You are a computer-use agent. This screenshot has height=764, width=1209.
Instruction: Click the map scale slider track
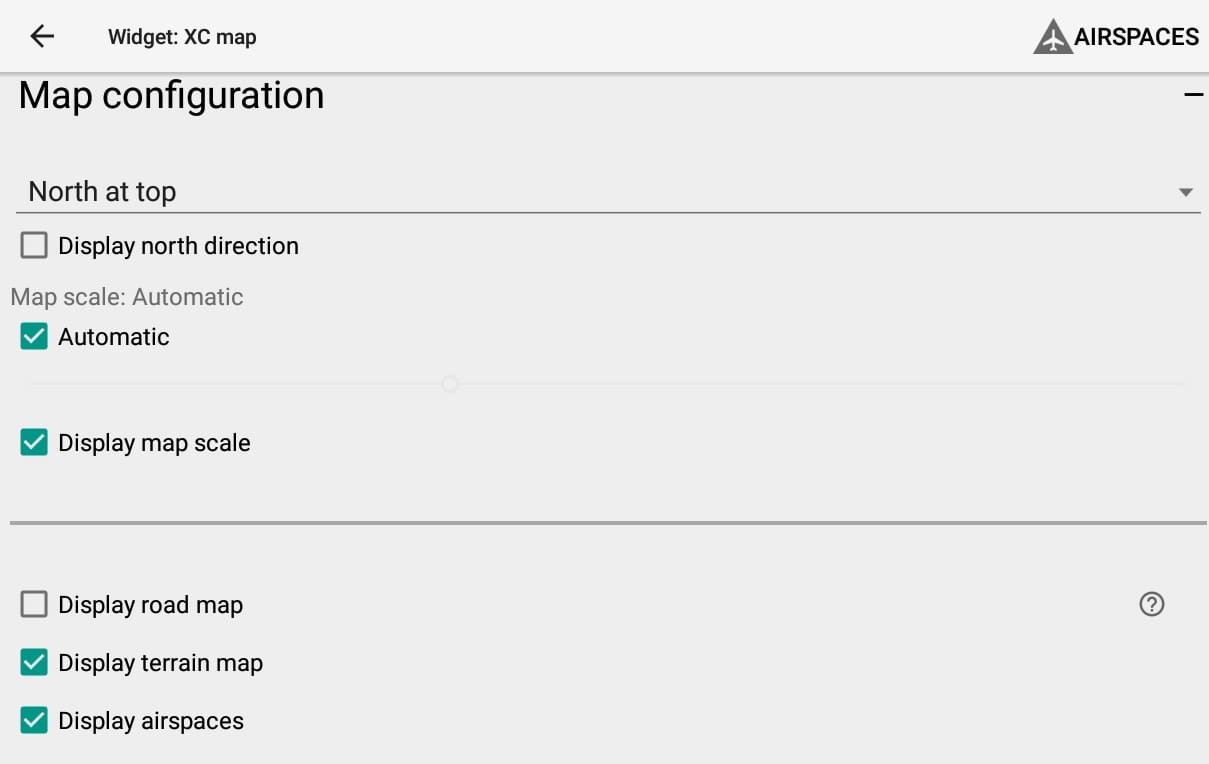click(x=608, y=384)
